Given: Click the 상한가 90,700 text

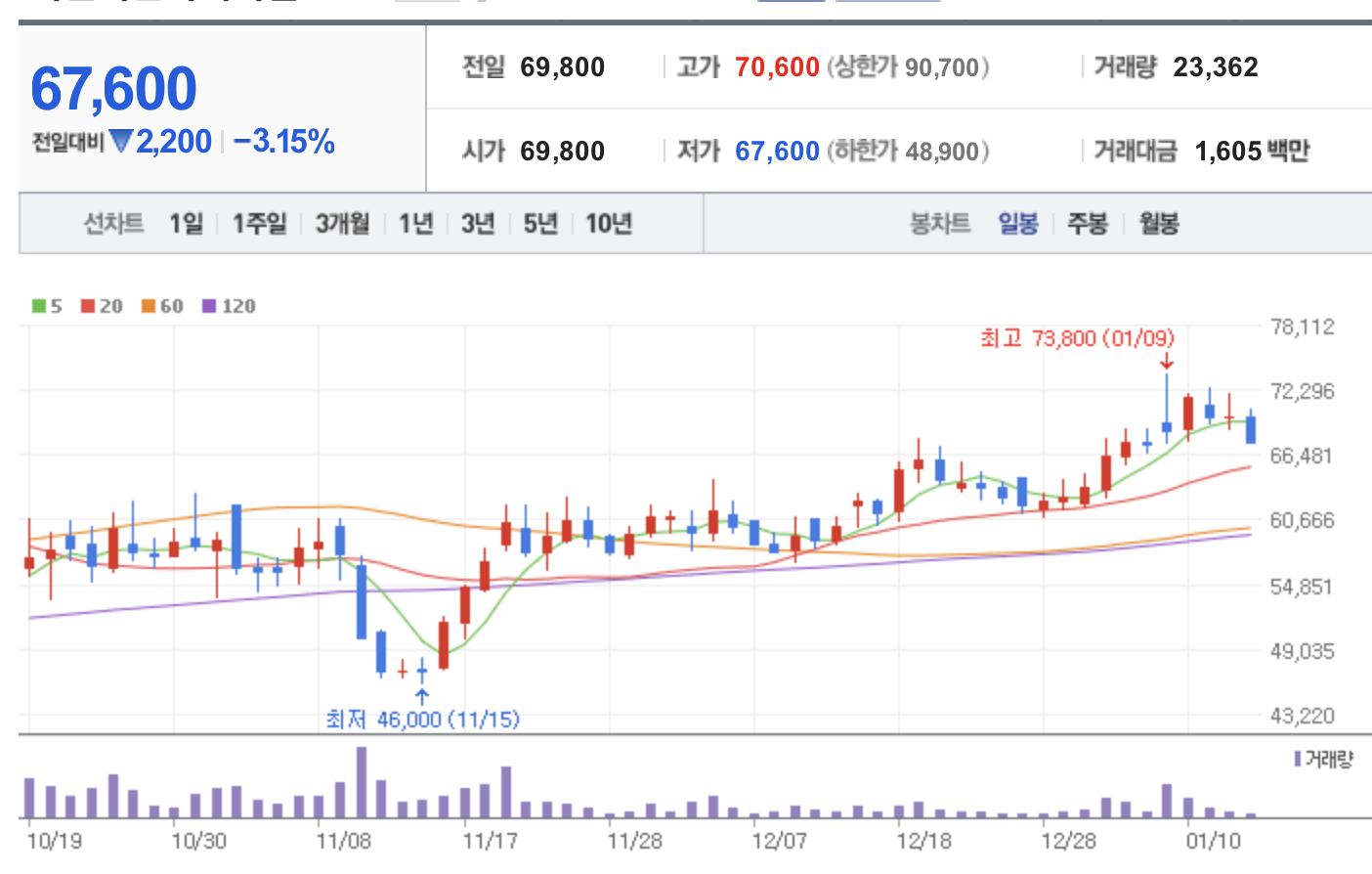Looking at the screenshot, I should 908,67.
